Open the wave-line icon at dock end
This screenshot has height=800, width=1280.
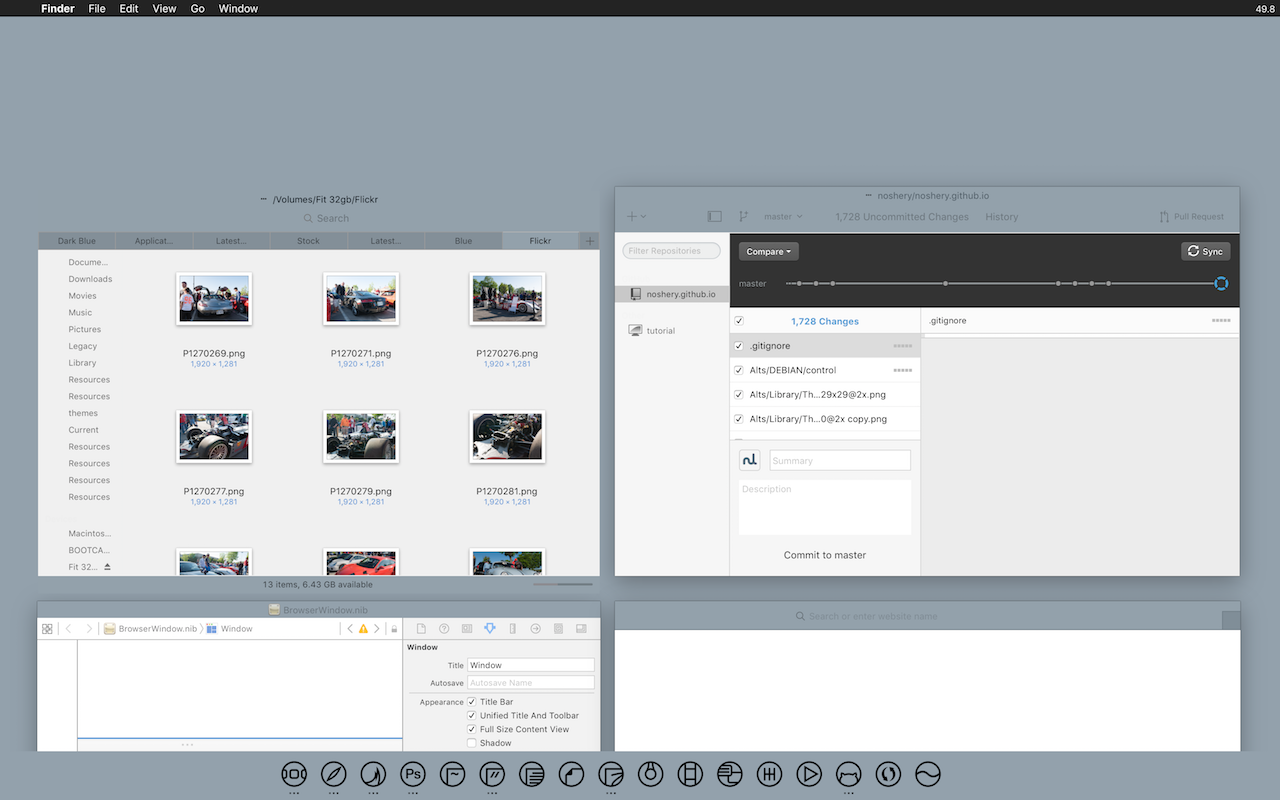click(x=928, y=774)
